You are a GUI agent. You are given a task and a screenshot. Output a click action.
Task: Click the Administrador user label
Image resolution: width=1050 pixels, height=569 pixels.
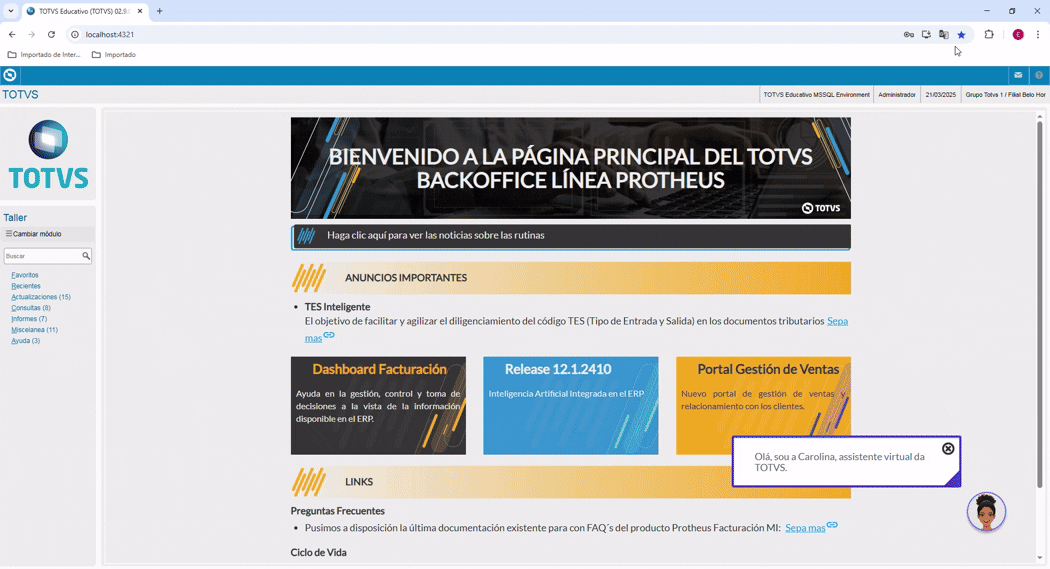[897, 95]
